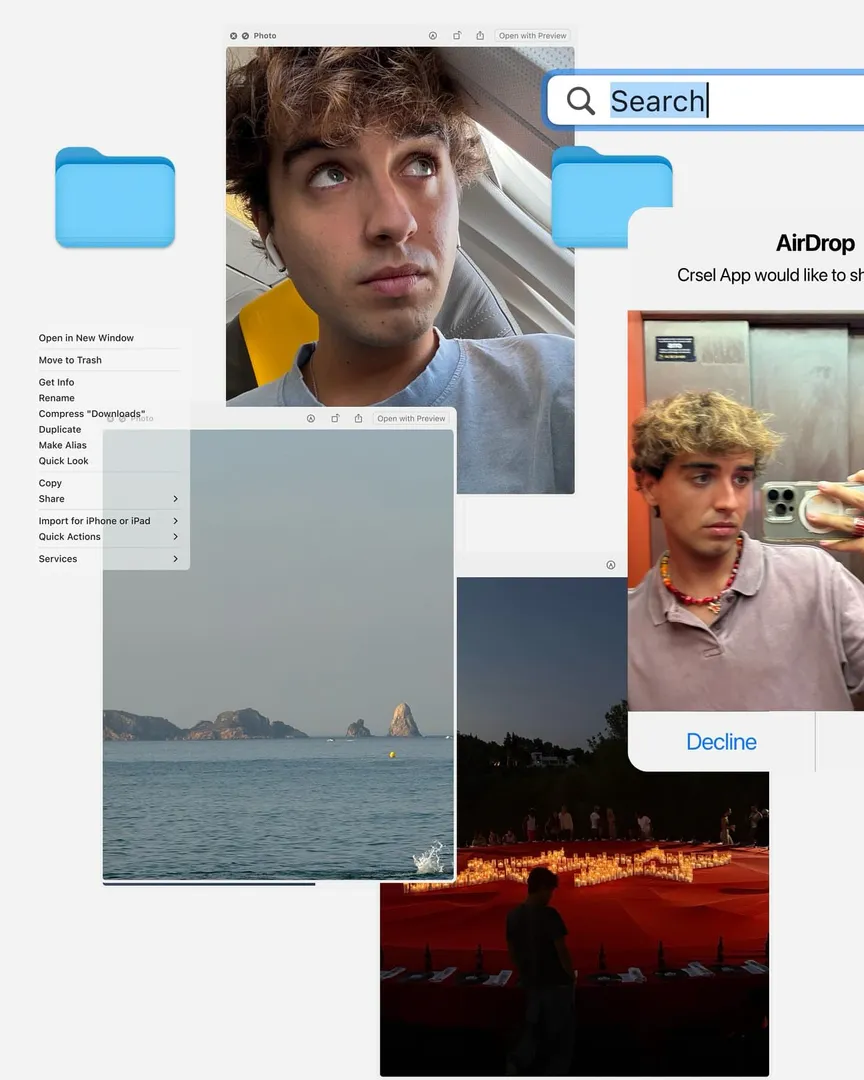The image size is (864, 1080).
Task: Click the Share icon in top Photo window
Action: pos(480,35)
